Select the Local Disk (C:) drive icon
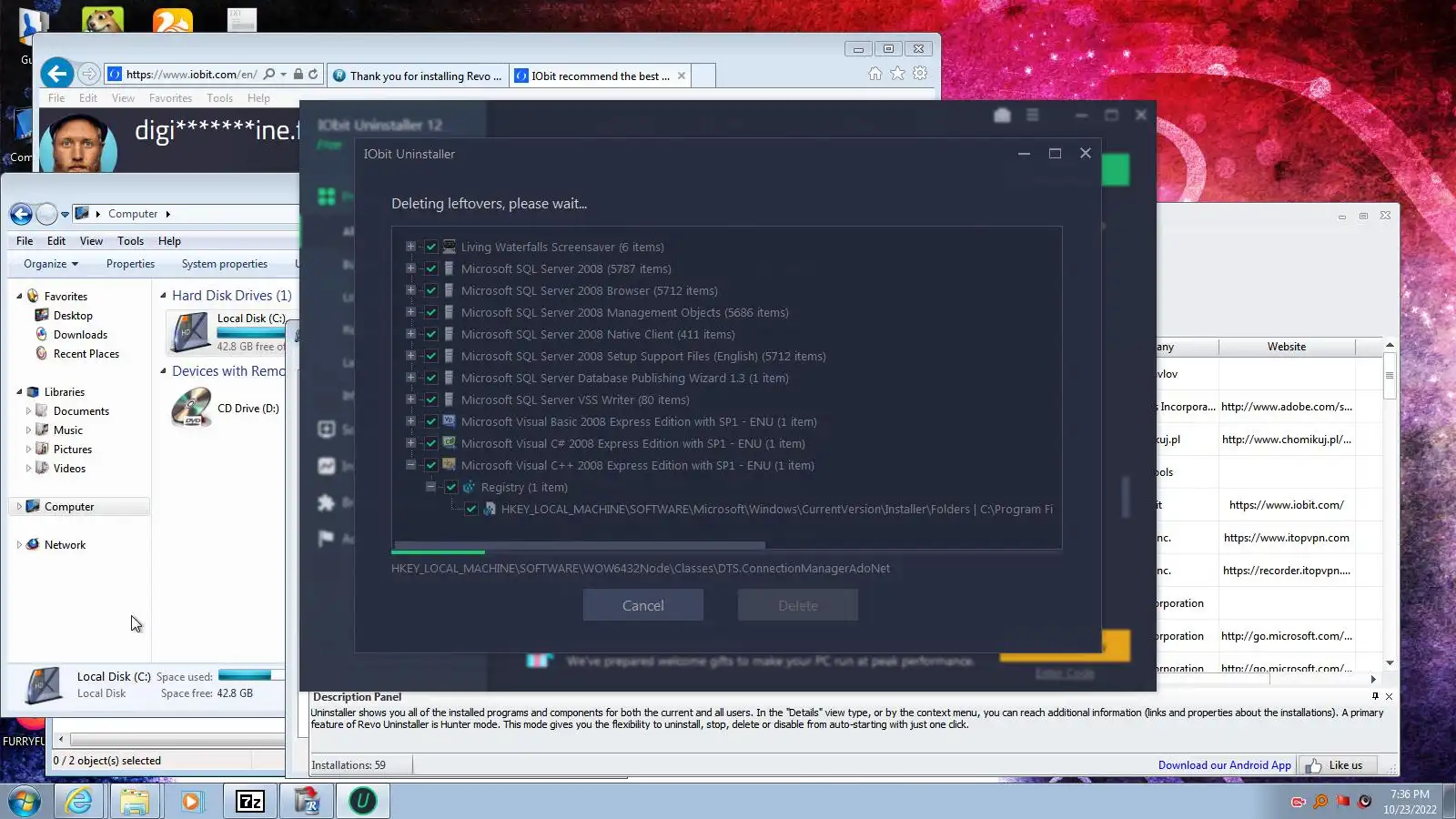This screenshot has height=819, width=1456. point(189,332)
